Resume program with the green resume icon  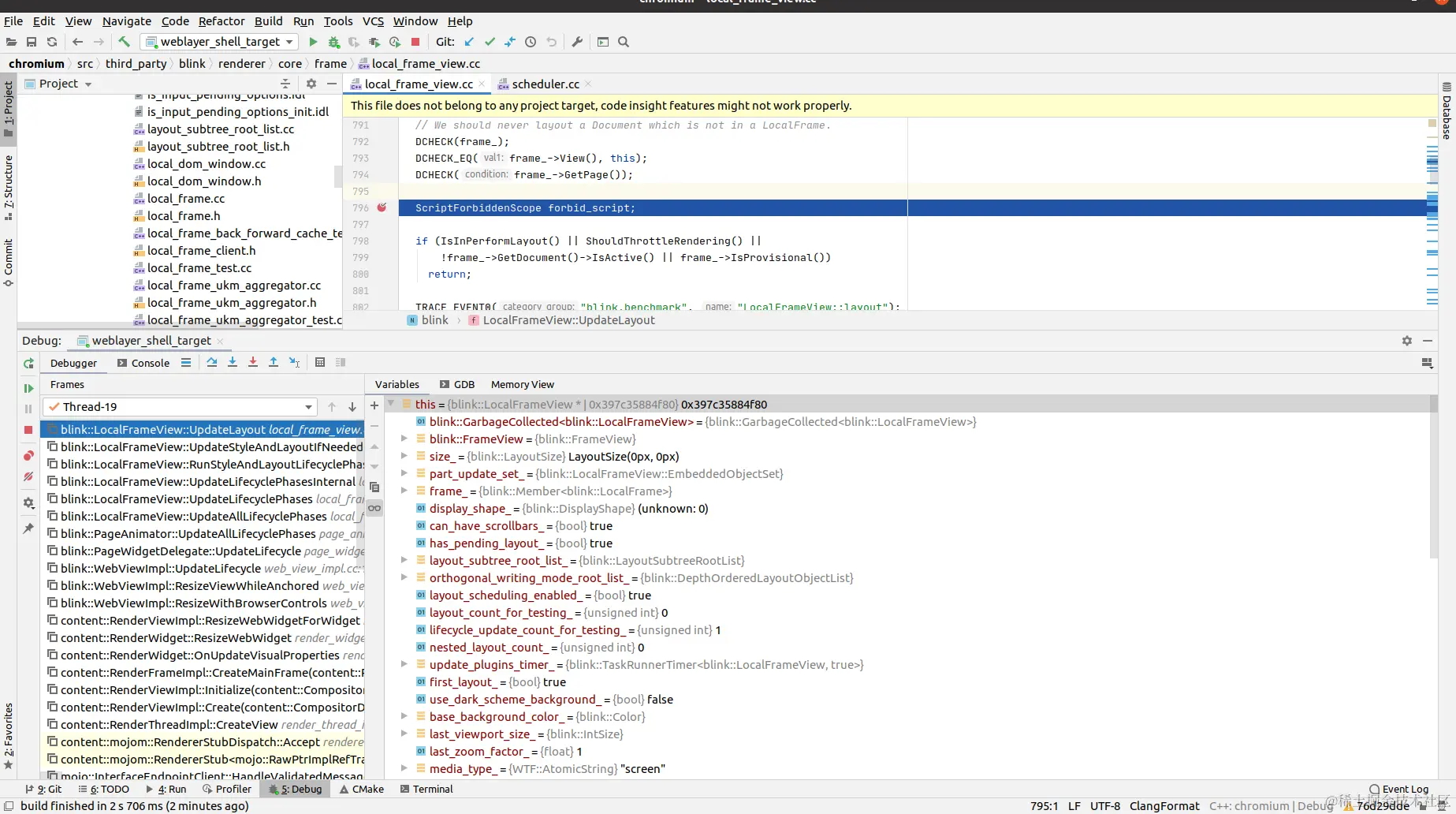coord(28,388)
